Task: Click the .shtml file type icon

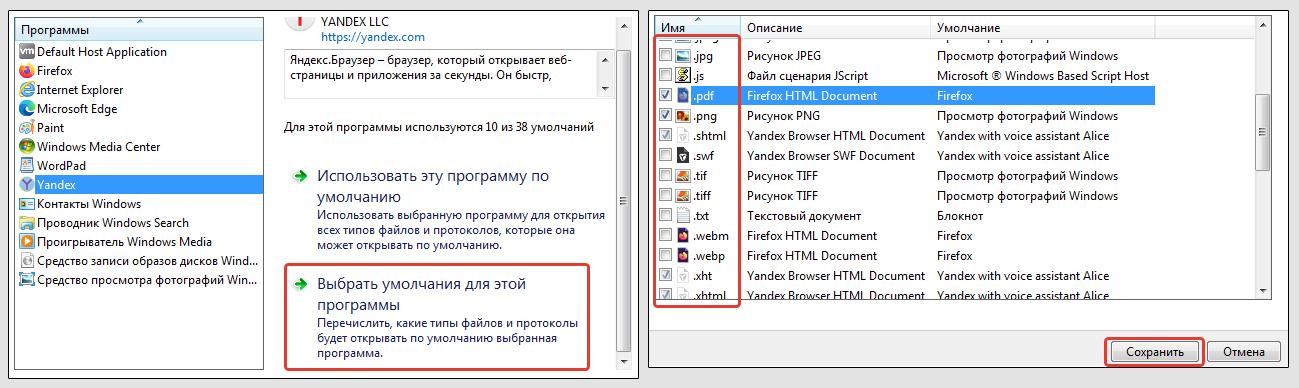Action: pyautogui.click(x=683, y=136)
